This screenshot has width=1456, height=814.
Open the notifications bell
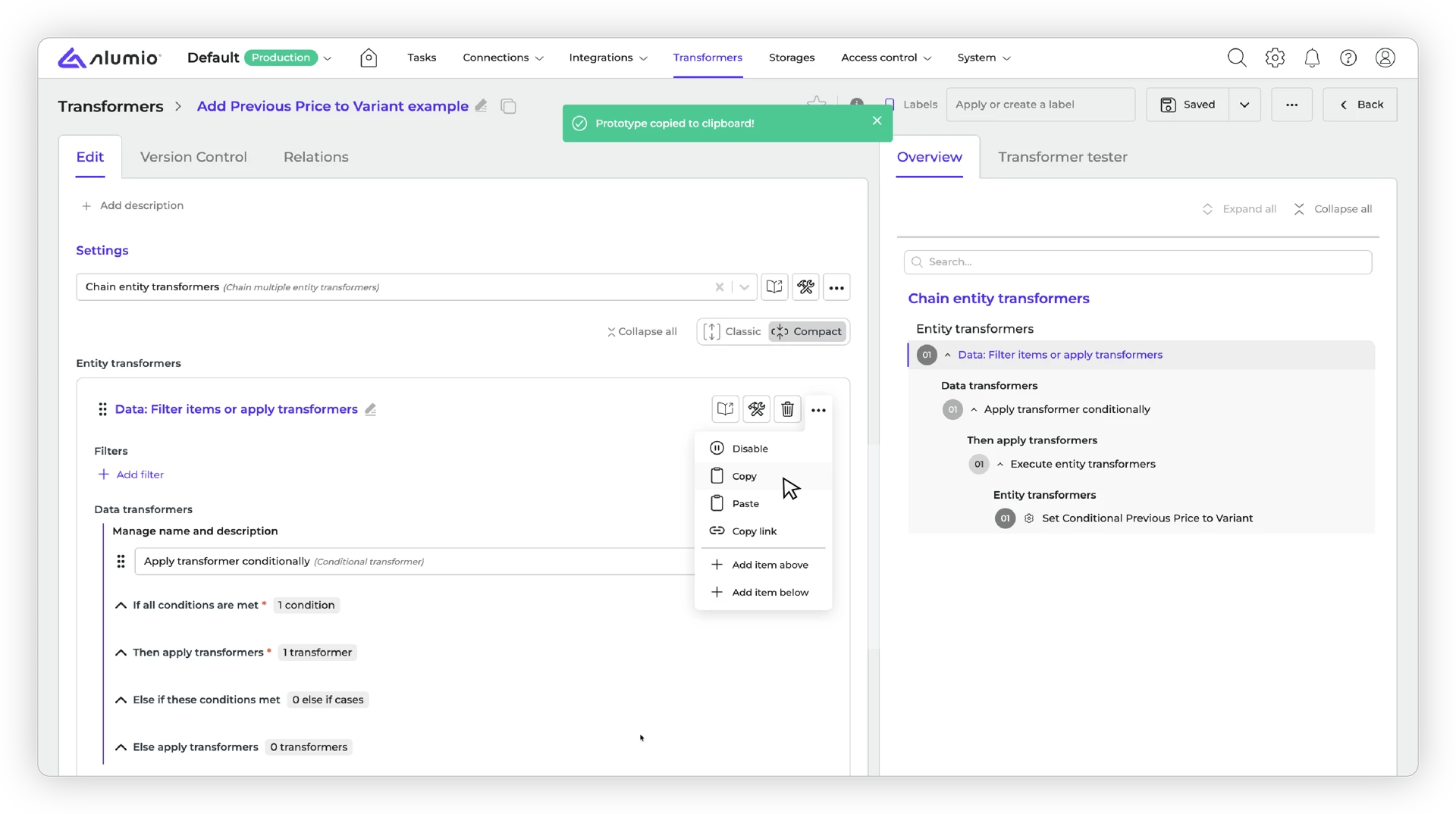(x=1312, y=58)
